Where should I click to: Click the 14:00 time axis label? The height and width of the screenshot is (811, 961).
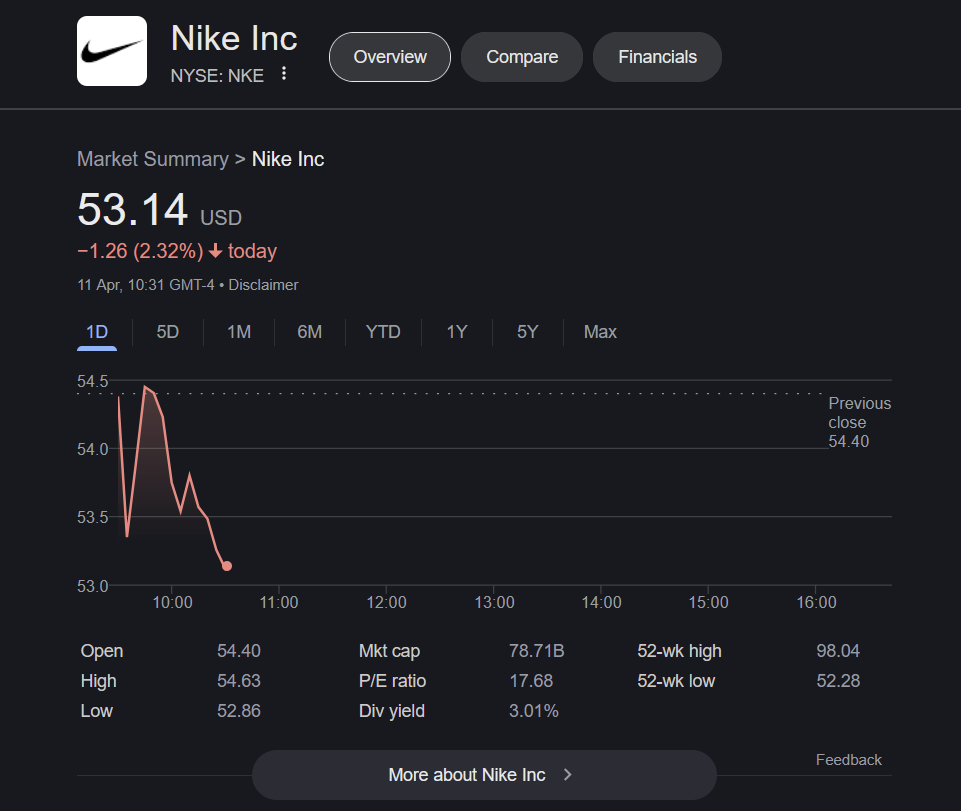click(601, 603)
